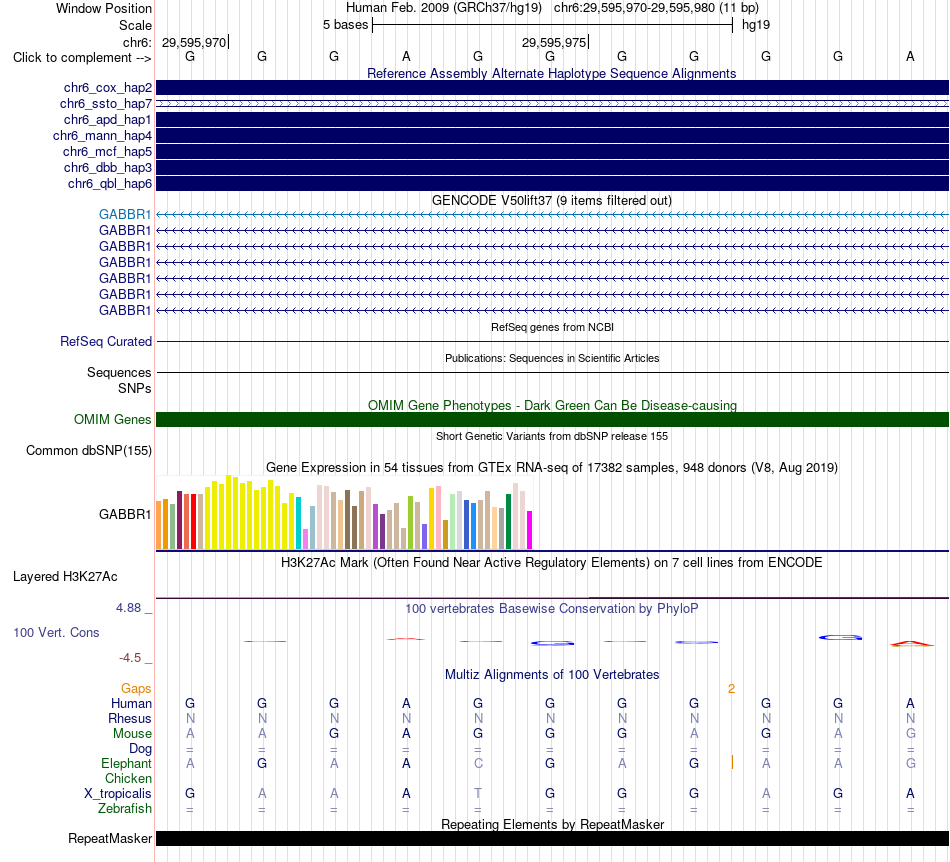Click the X_tropicalis species label
This screenshot has width=950, height=862.
pyautogui.click(x=118, y=794)
